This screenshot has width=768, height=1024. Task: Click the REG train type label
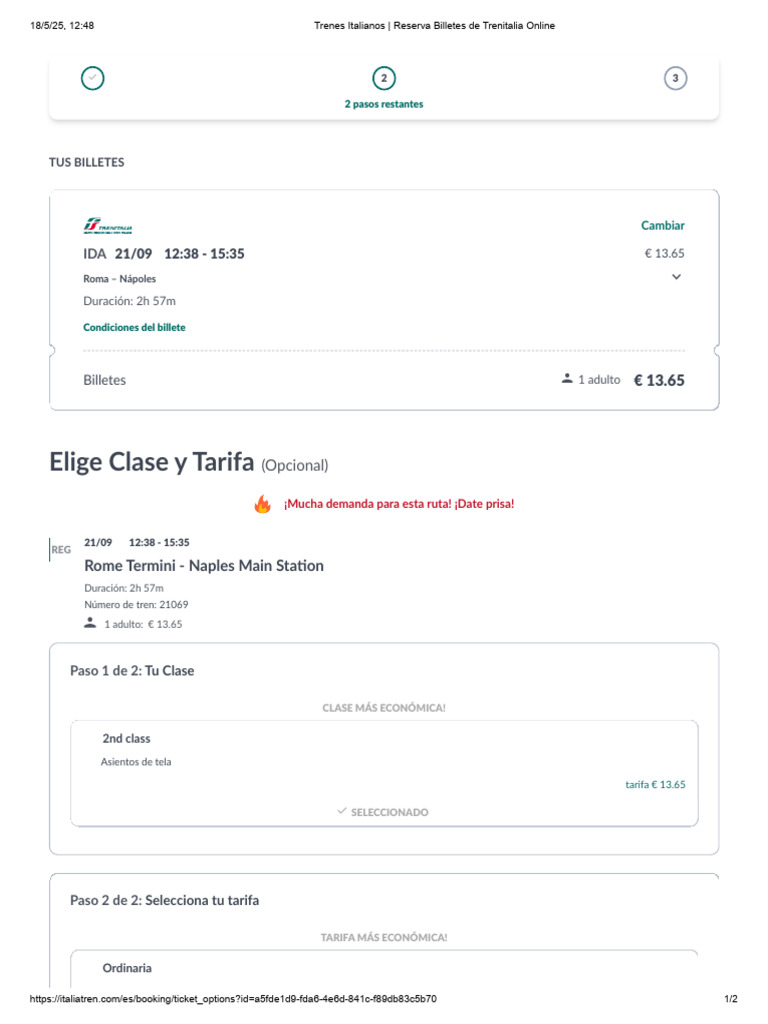pyautogui.click(x=61, y=550)
